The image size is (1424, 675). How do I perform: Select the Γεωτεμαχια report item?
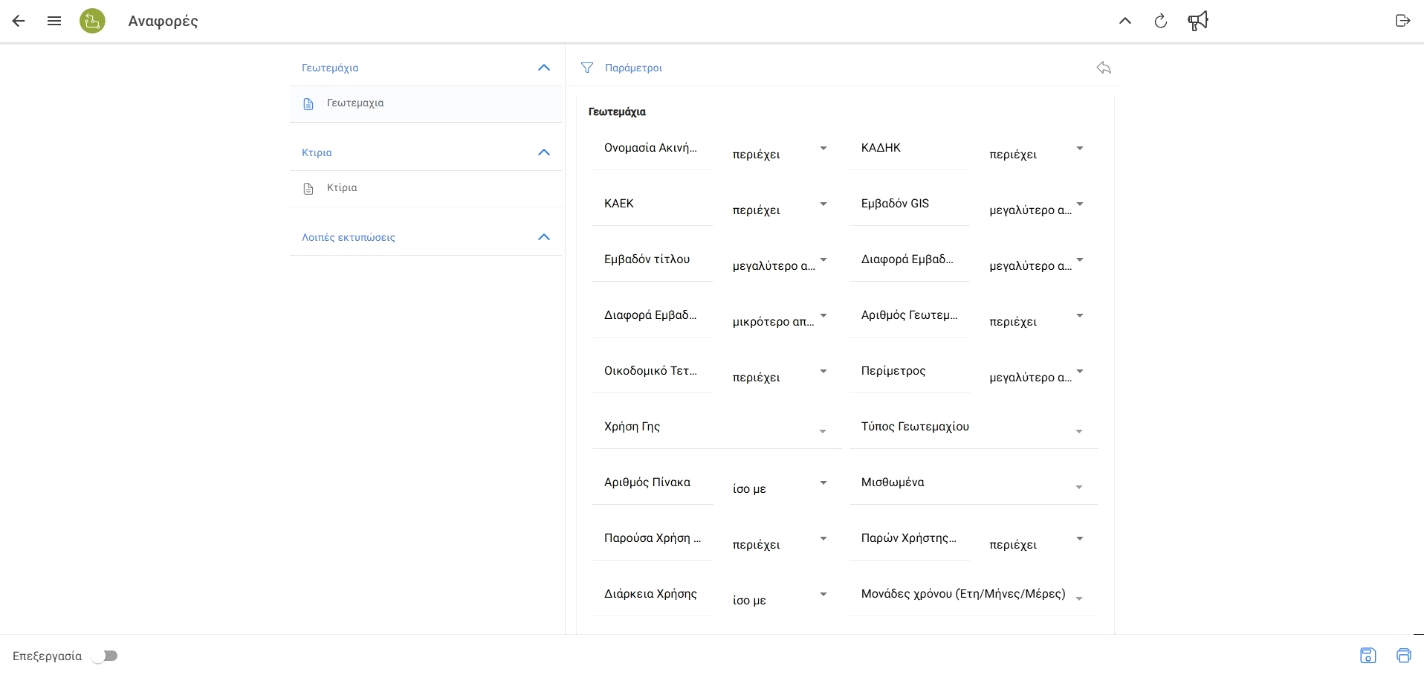pyautogui.click(x=355, y=103)
